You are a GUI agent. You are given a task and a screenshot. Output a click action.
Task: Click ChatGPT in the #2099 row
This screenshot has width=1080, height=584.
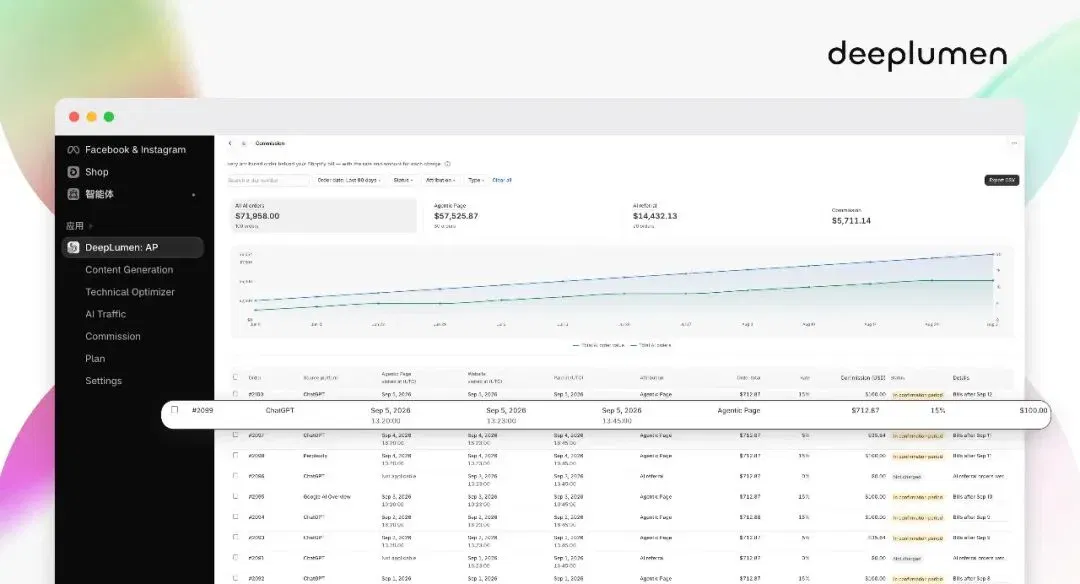point(280,410)
